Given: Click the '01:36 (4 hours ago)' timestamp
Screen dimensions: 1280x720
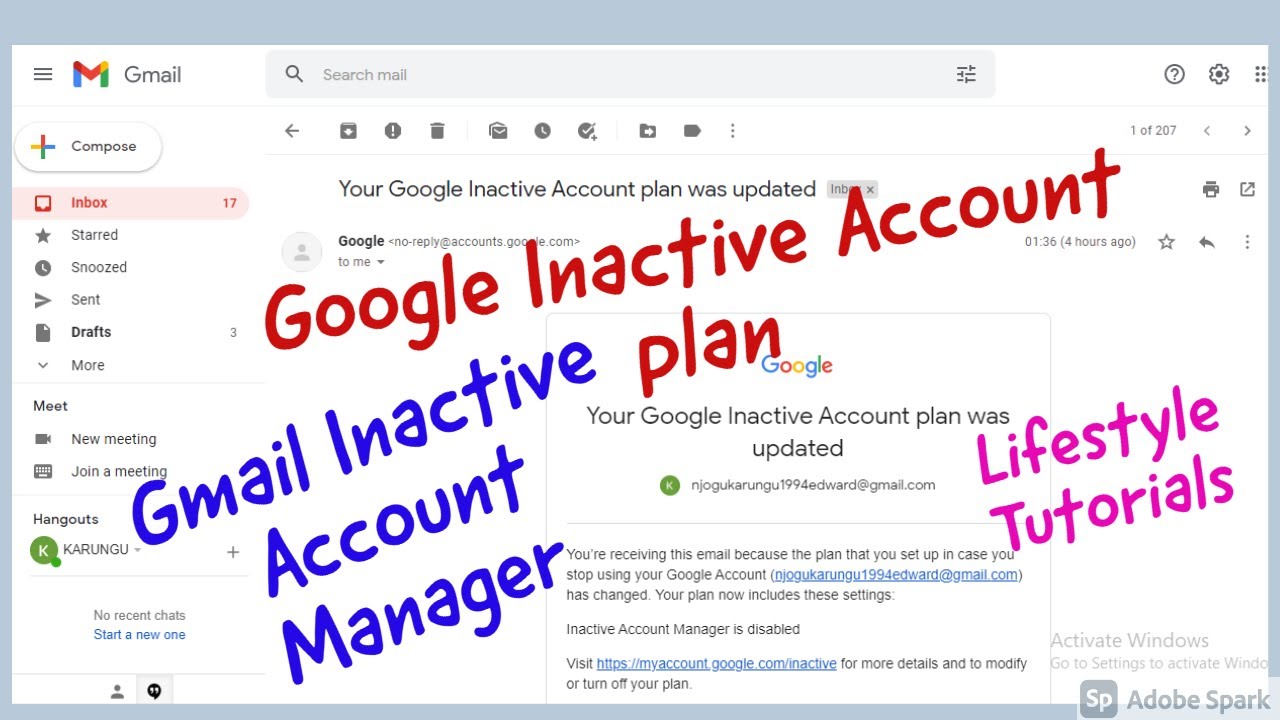Looking at the screenshot, I should click(x=1080, y=242).
